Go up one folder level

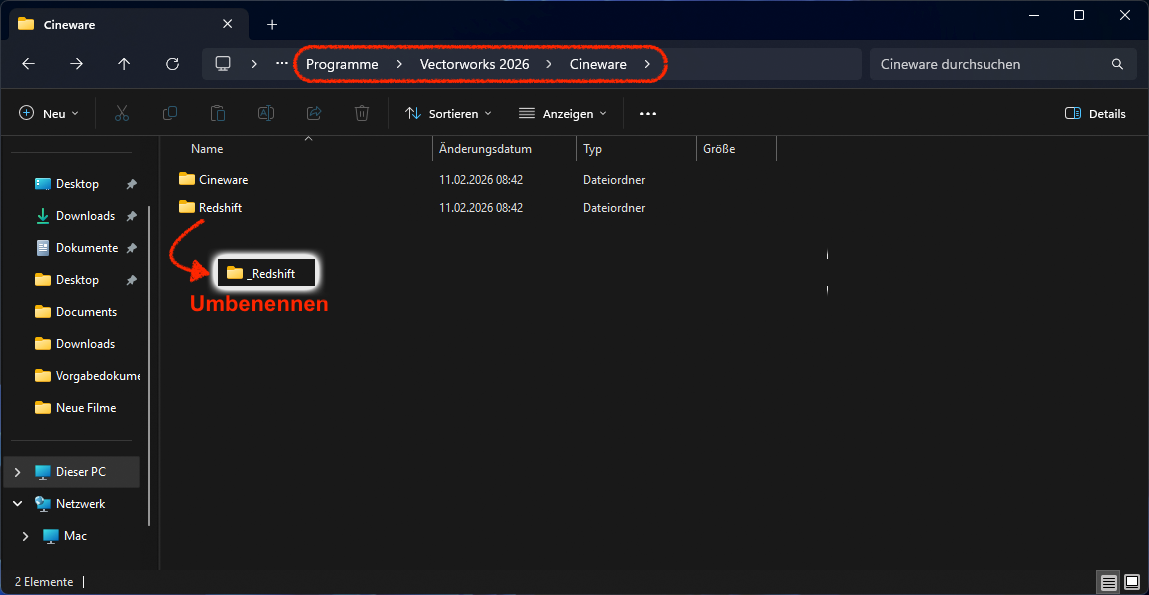(124, 64)
